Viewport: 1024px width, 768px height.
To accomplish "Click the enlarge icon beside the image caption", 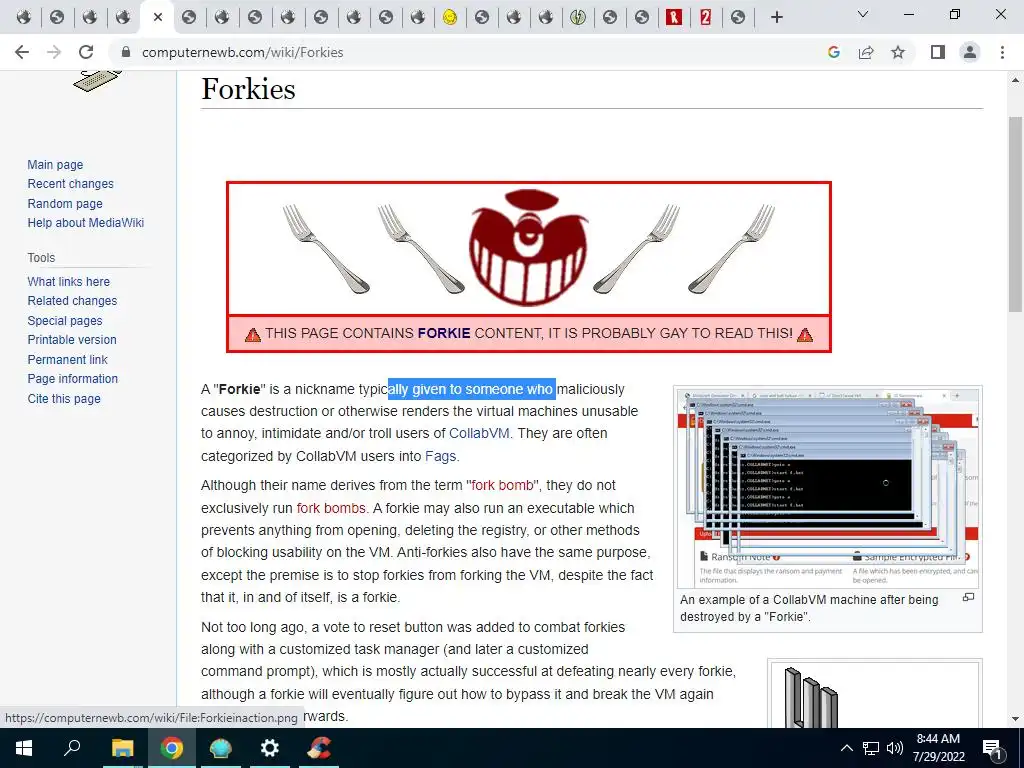I will [968, 597].
